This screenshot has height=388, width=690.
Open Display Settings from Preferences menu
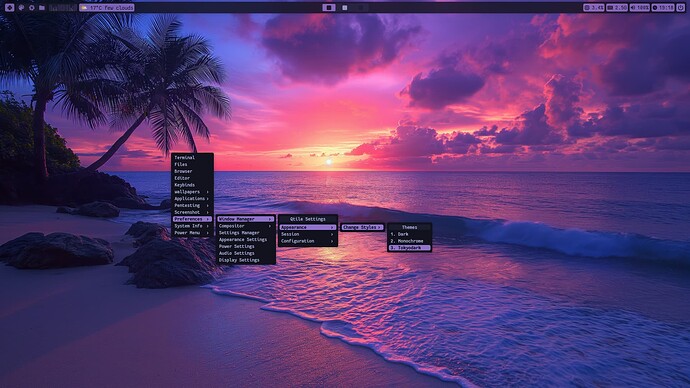(x=246, y=260)
